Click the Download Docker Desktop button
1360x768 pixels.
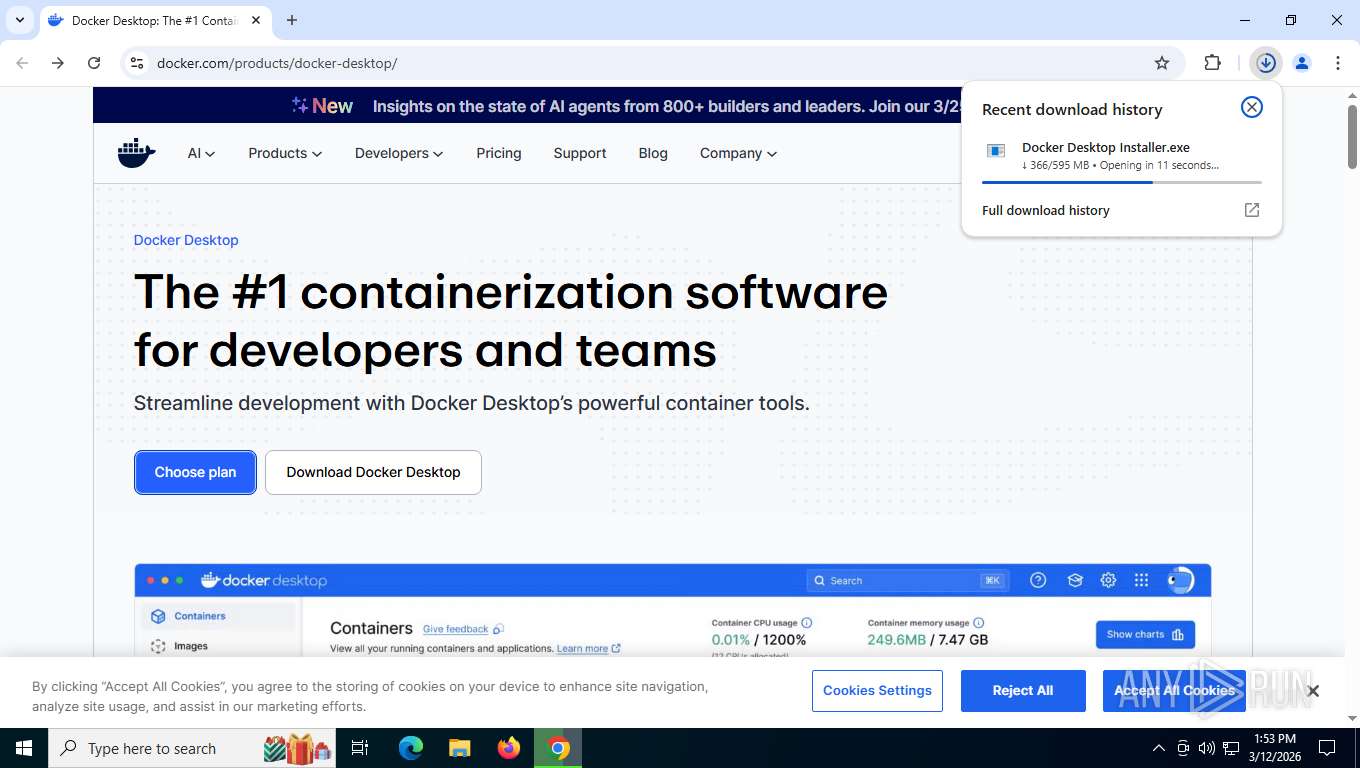373,472
